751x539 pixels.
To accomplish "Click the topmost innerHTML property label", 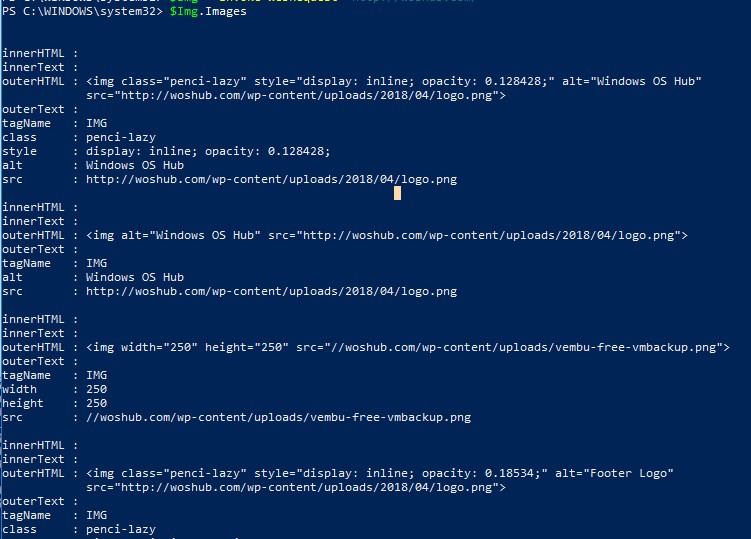I will (x=33, y=53).
